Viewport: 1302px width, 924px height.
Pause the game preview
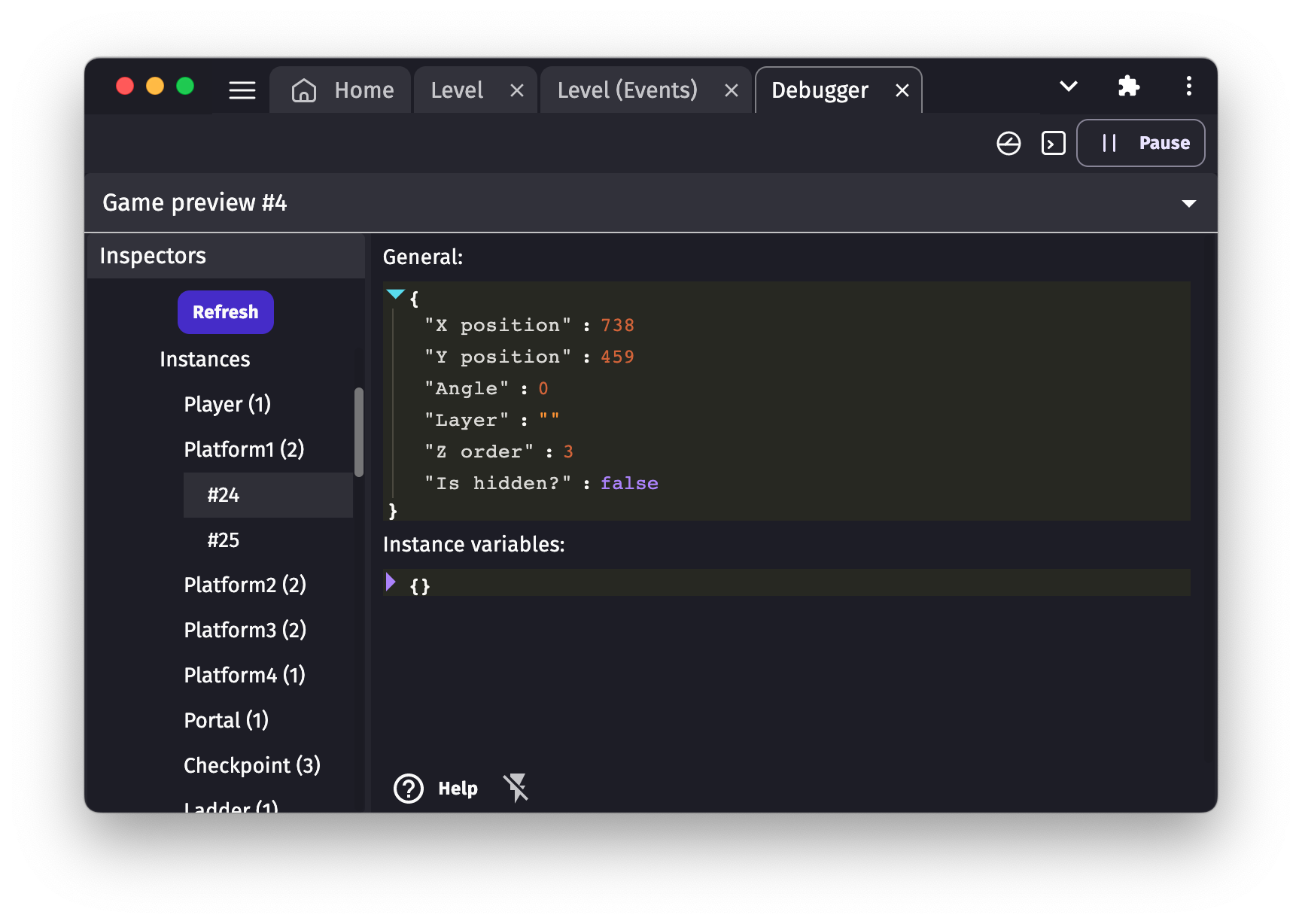tap(1140, 143)
